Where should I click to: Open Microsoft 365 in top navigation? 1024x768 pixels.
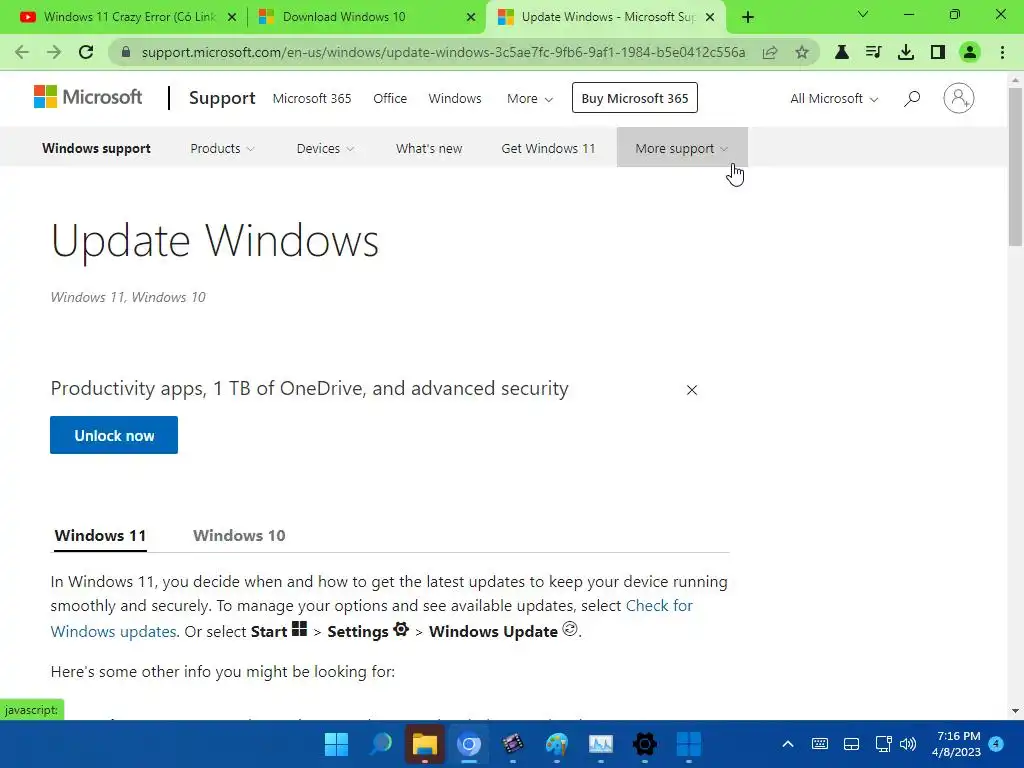(312, 99)
